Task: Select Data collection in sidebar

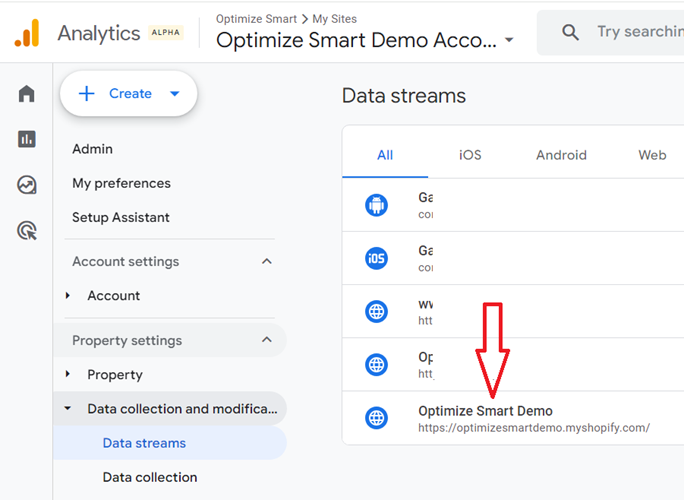Action: 150,477
